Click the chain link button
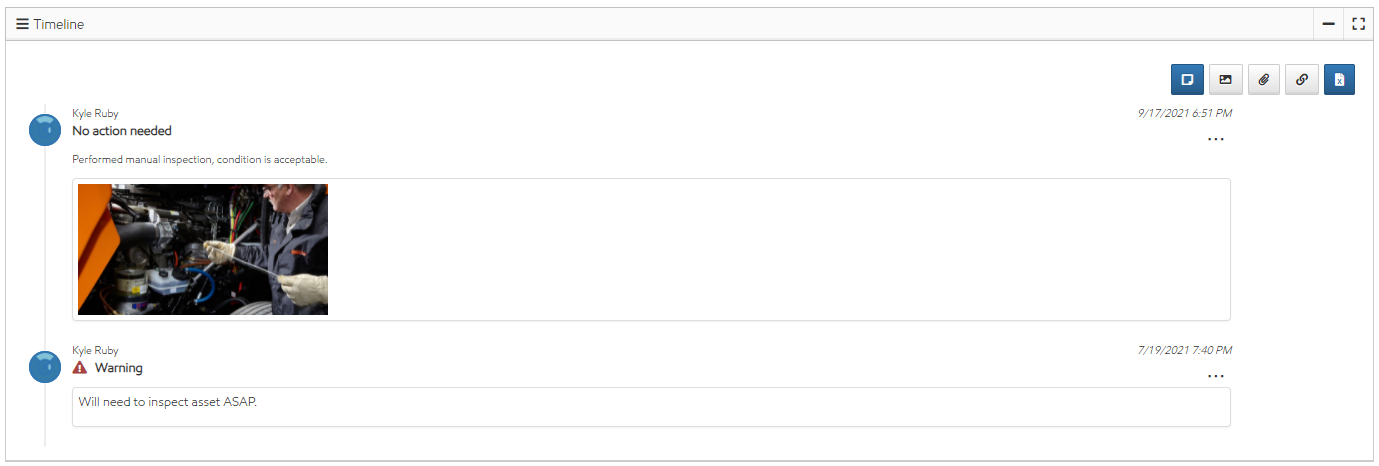 pyautogui.click(x=1301, y=79)
